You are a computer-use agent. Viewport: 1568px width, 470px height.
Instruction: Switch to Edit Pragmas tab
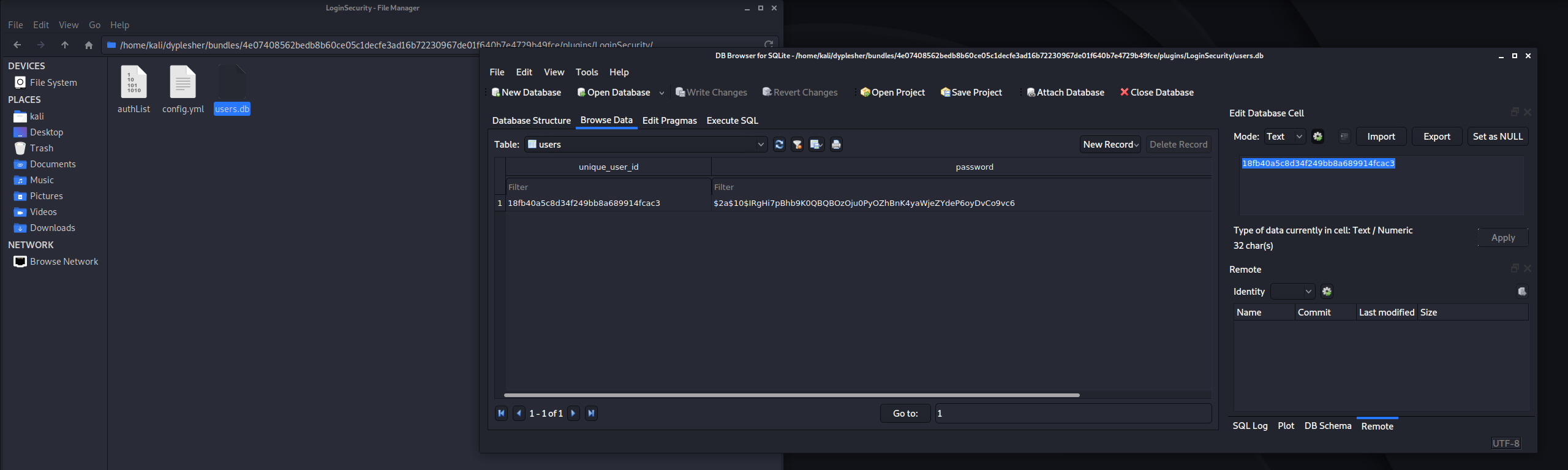point(669,121)
